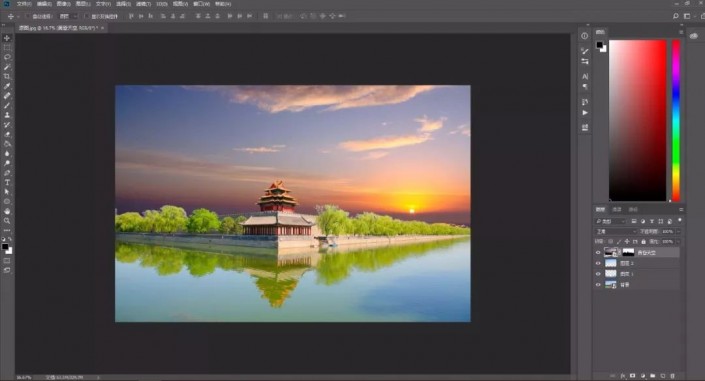Screen dimensions: 705x381
Task: Select the Dodge tool
Action: pos(7,163)
